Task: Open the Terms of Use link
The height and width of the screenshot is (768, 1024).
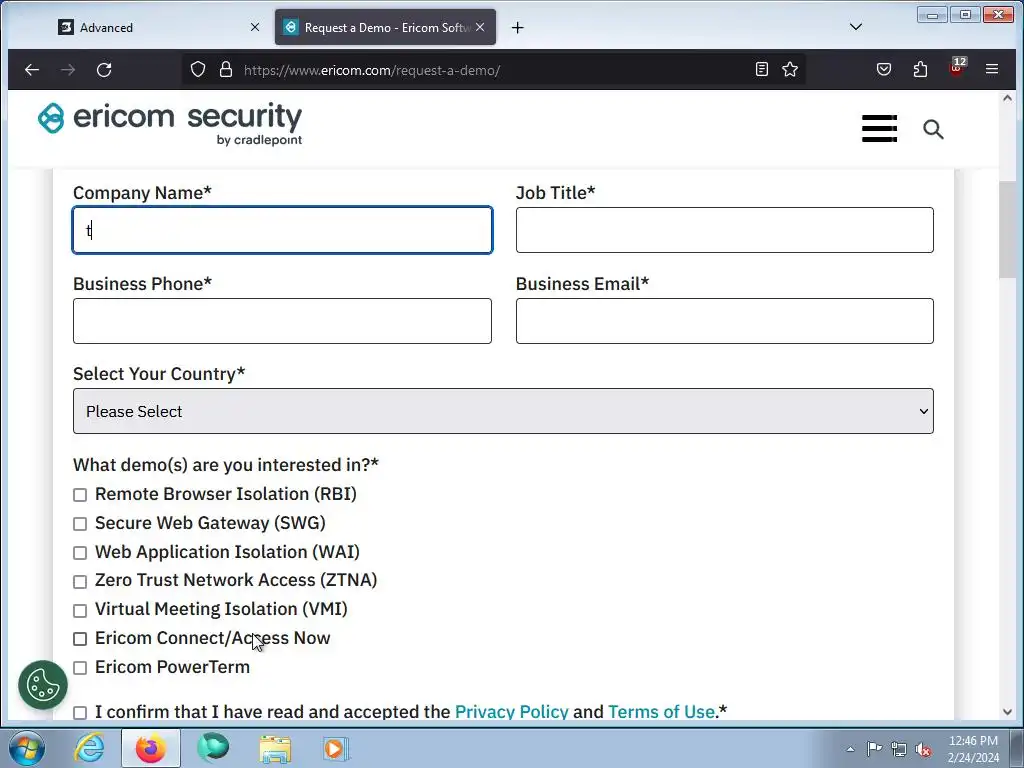Action: click(661, 711)
